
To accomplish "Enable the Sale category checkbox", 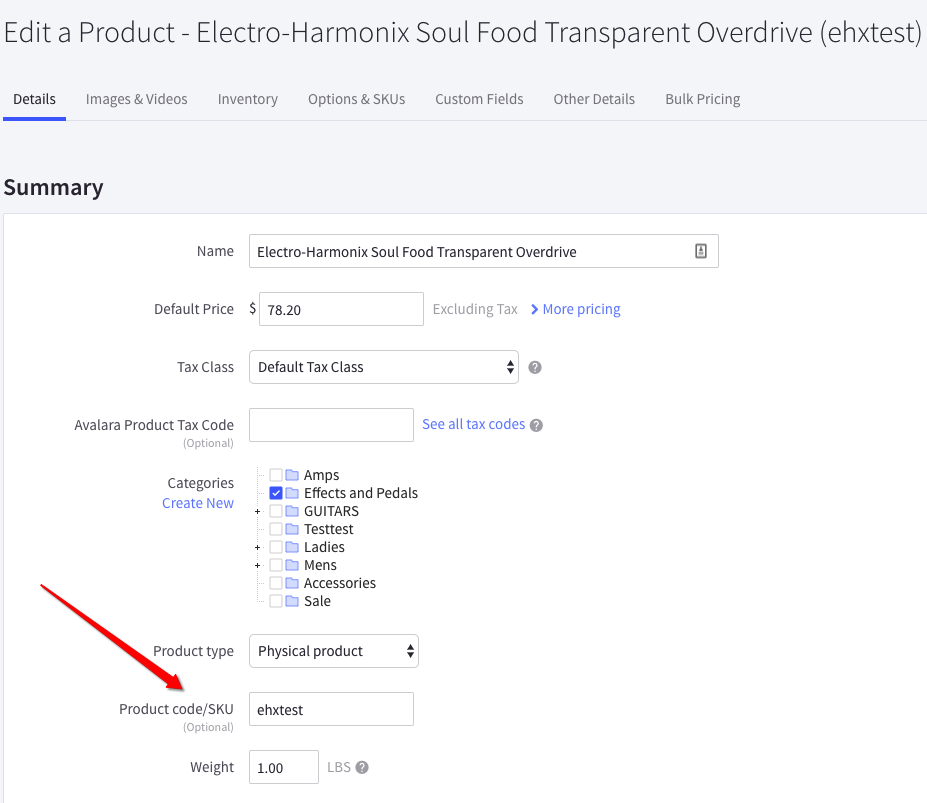I will 276,601.
